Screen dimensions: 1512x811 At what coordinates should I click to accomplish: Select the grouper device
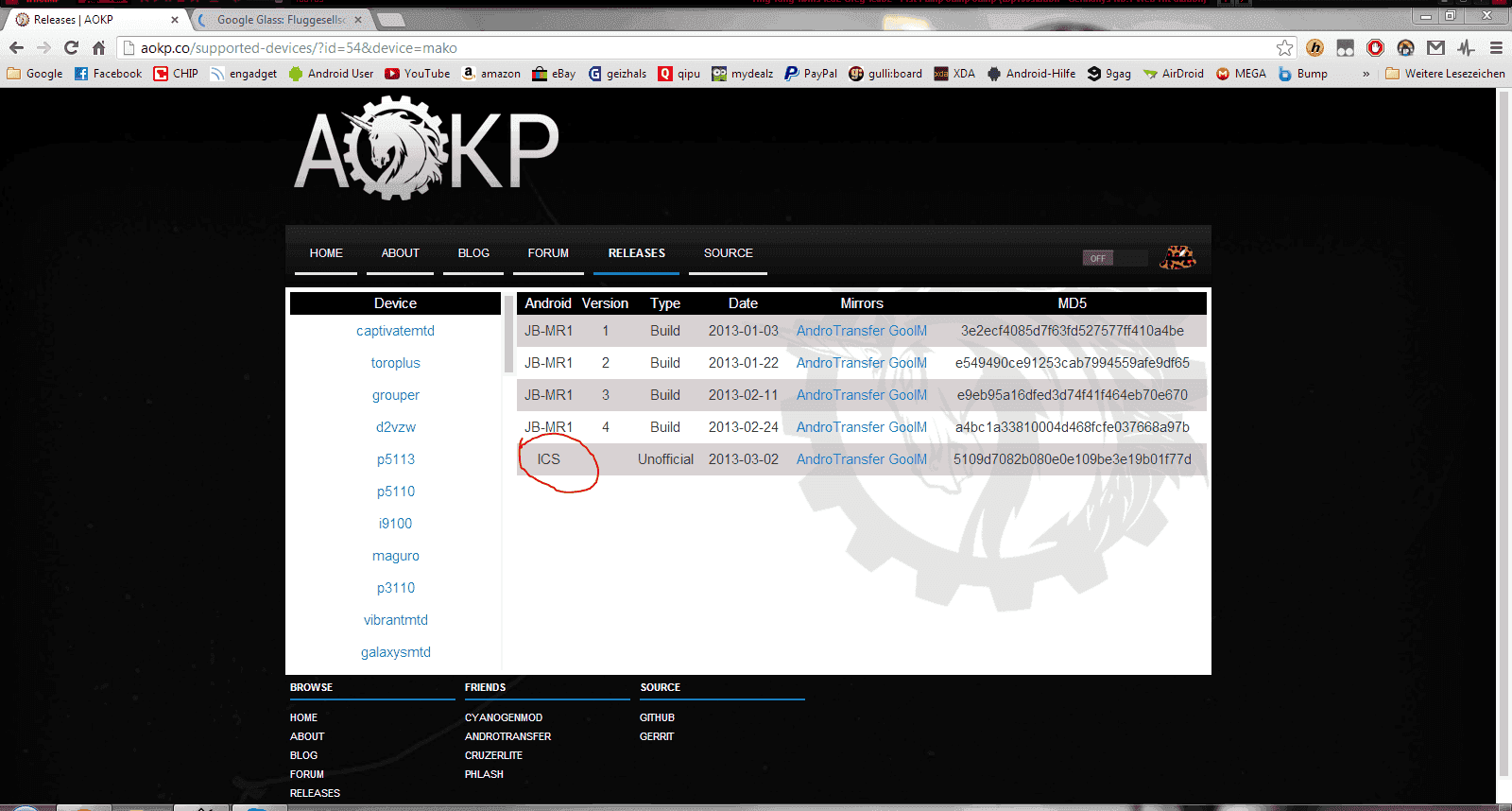click(395, 395)
